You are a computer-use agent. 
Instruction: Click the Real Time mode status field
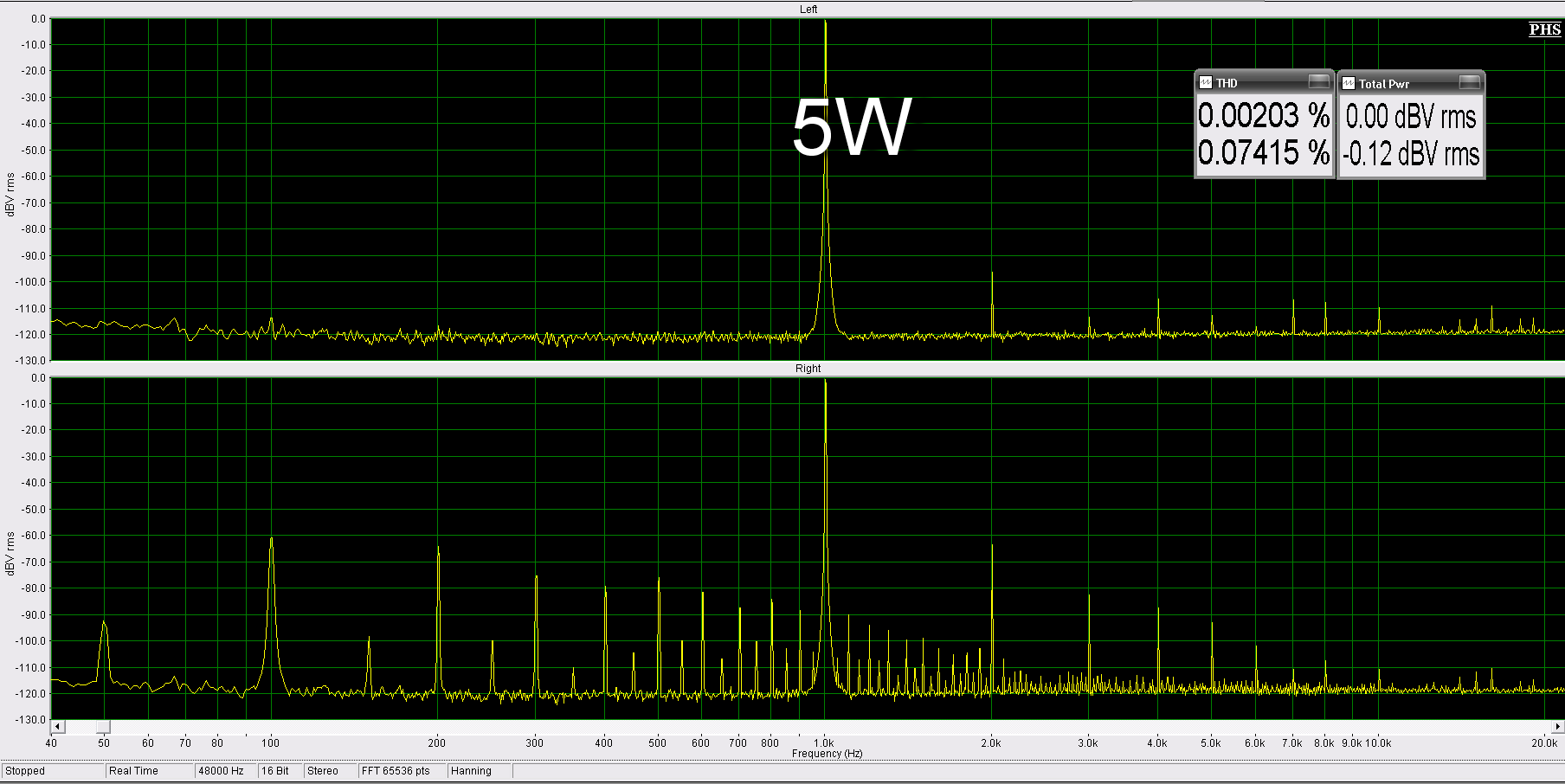[x=147, y=771]
